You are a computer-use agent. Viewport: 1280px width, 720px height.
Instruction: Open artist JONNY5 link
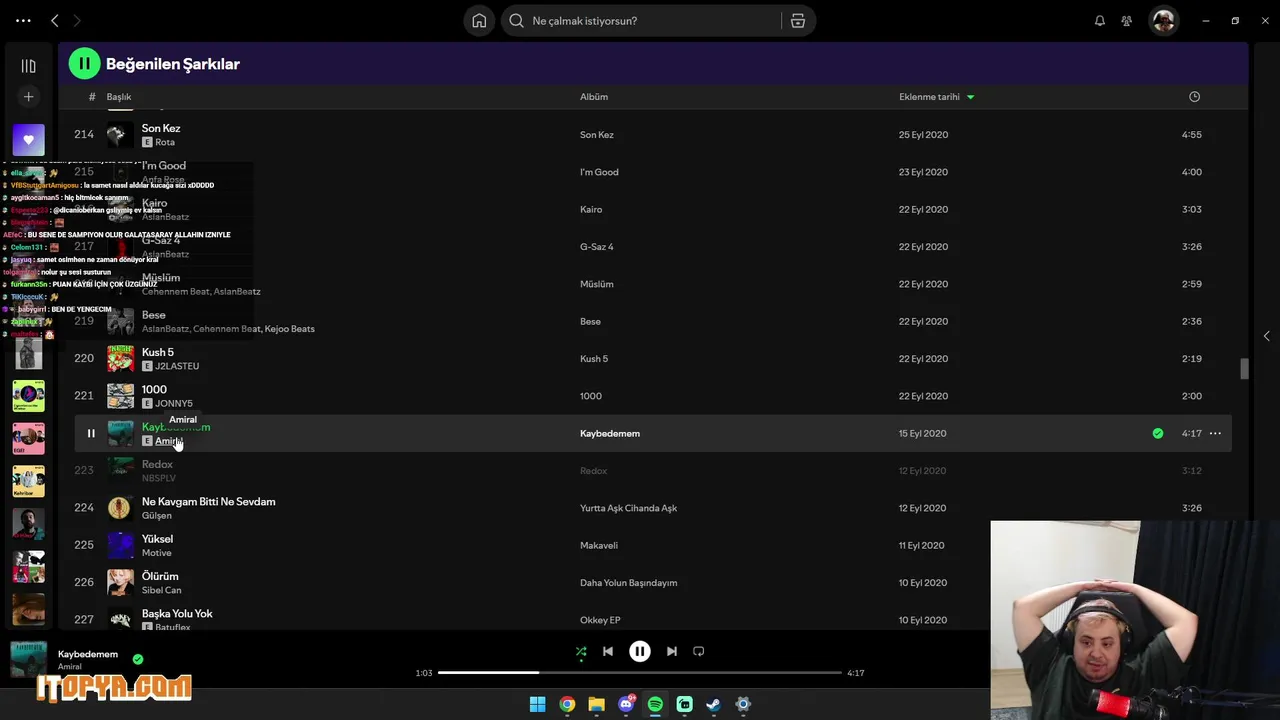click(x=174, y=404)
